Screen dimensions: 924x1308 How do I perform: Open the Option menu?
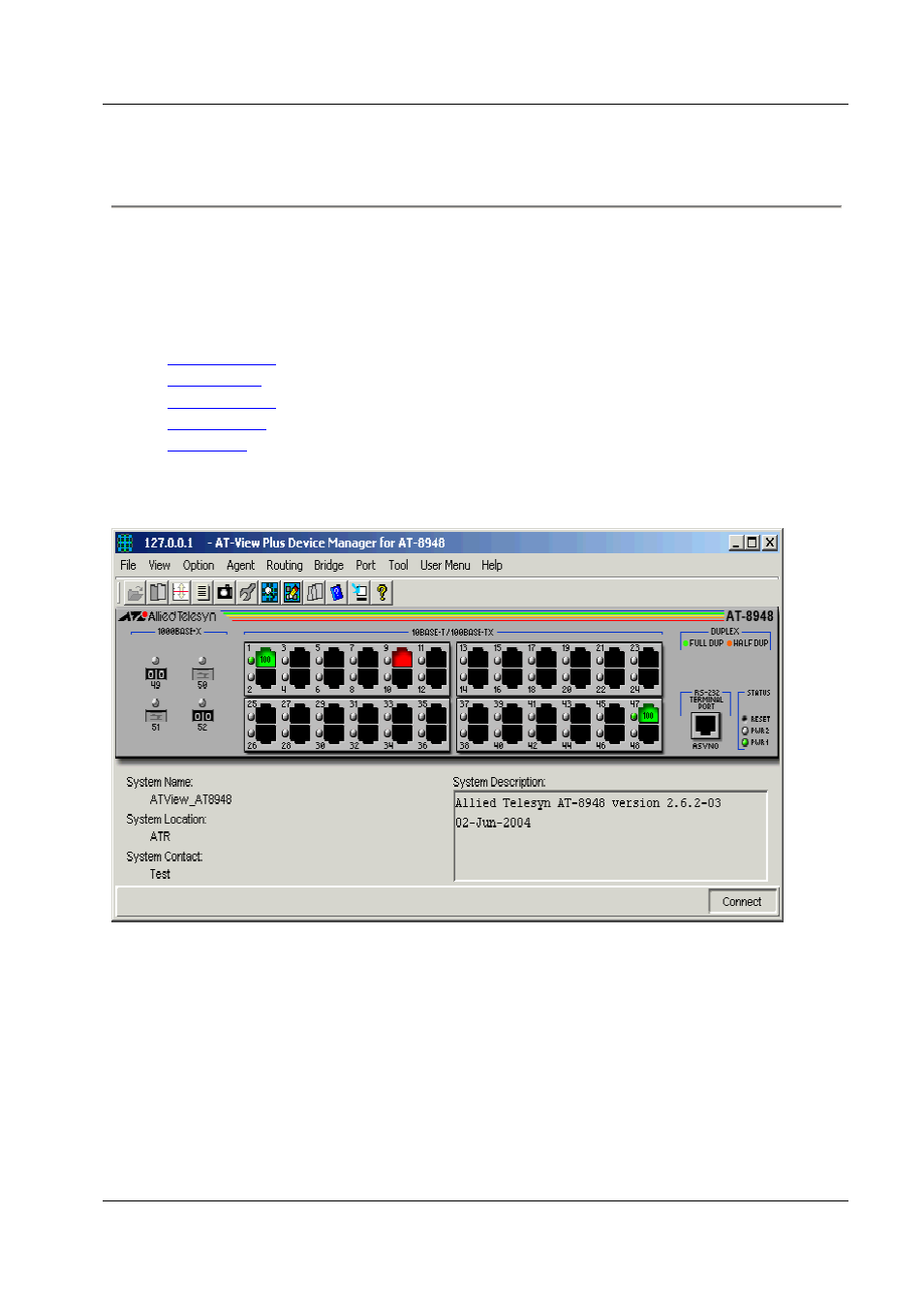click(199, 566)
